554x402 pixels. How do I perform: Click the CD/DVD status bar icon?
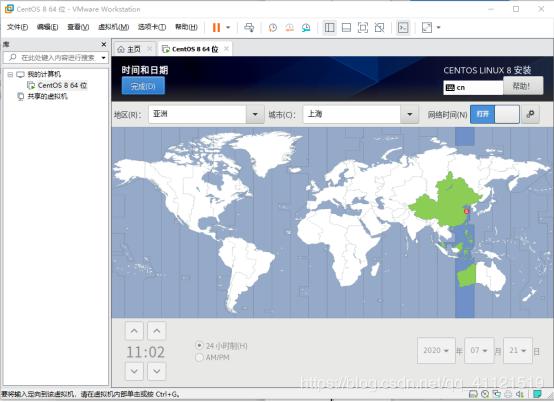click(x=485, y=394)
